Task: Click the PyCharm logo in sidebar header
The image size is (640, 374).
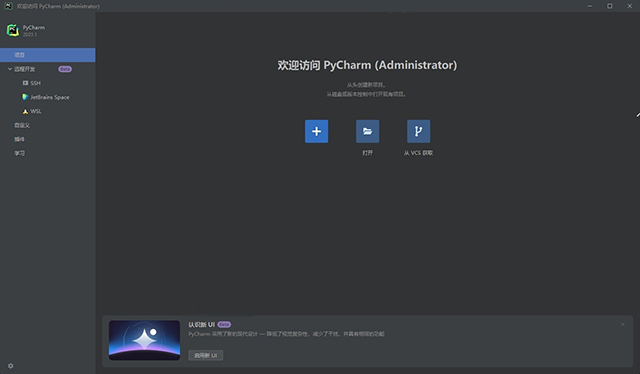Action: coord(13,30)
